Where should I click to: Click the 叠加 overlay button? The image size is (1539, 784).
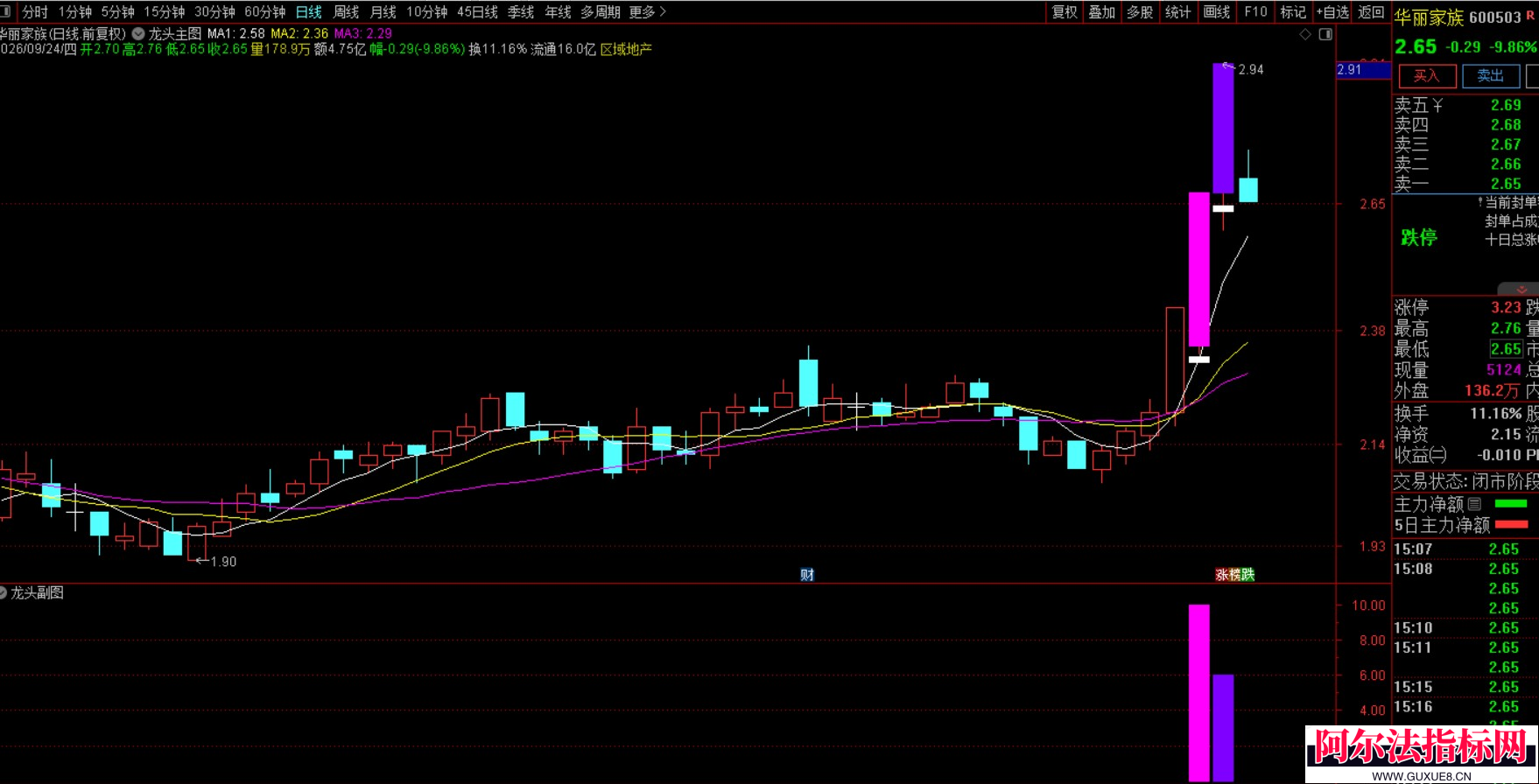click(1102, 12)
